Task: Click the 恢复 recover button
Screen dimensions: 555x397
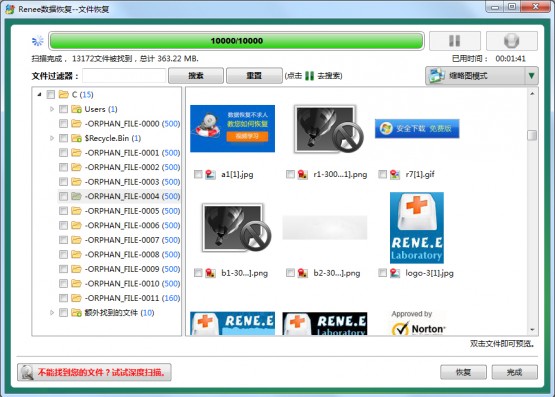Action: 463,372
